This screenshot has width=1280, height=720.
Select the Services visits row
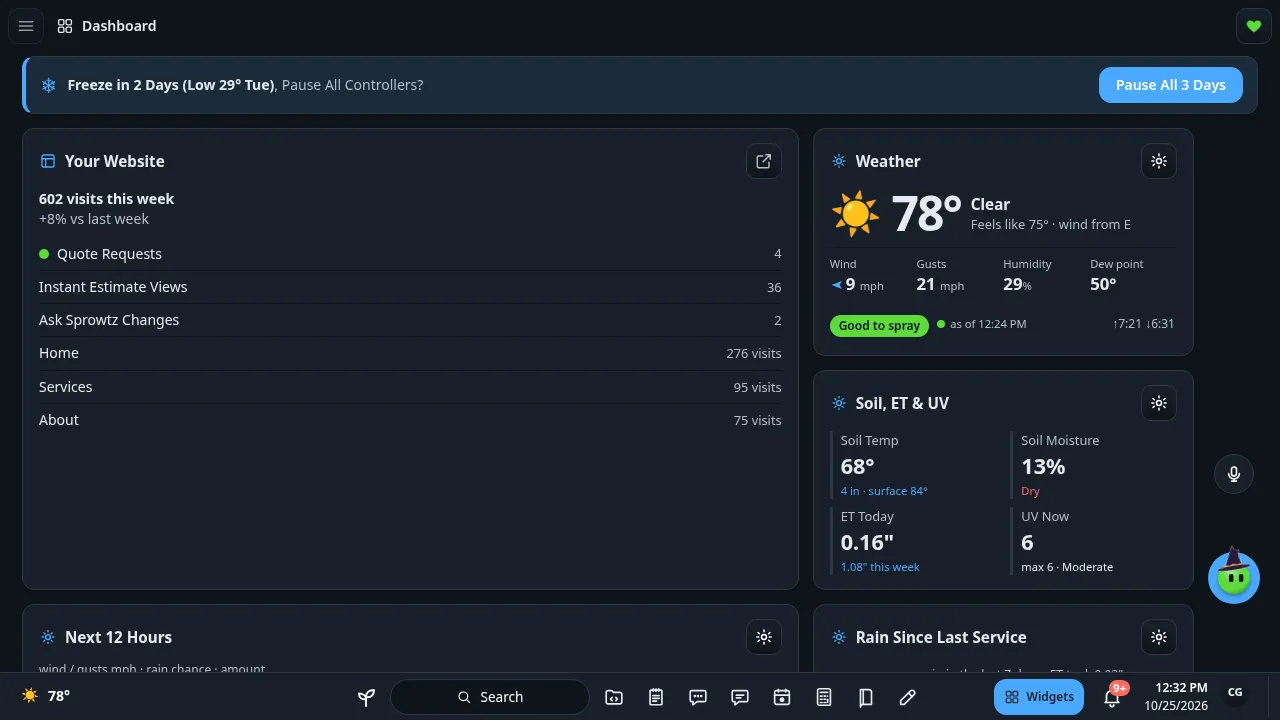pyautogui.click(x=410, y=387)
